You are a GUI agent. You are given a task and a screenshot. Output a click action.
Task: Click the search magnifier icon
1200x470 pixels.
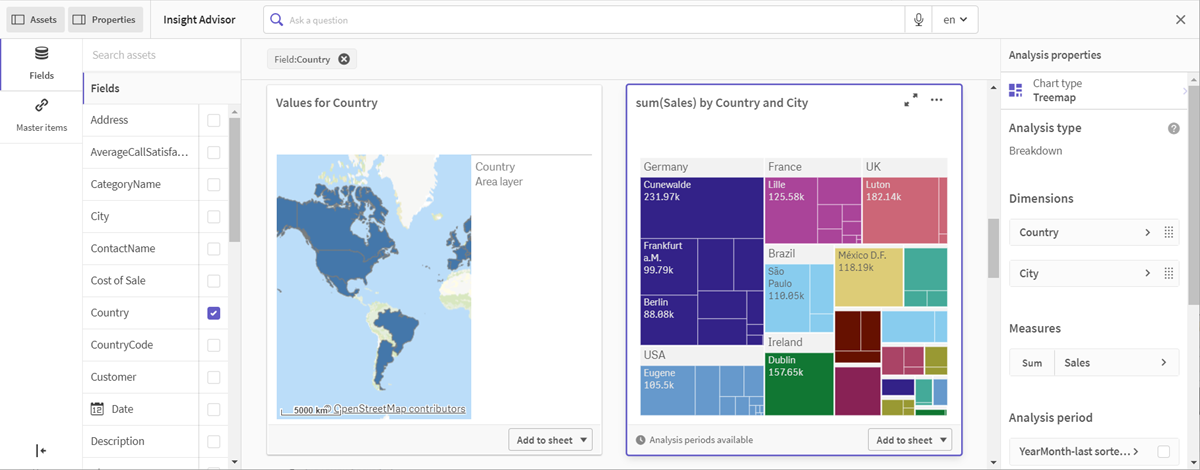tap(277, 20)
